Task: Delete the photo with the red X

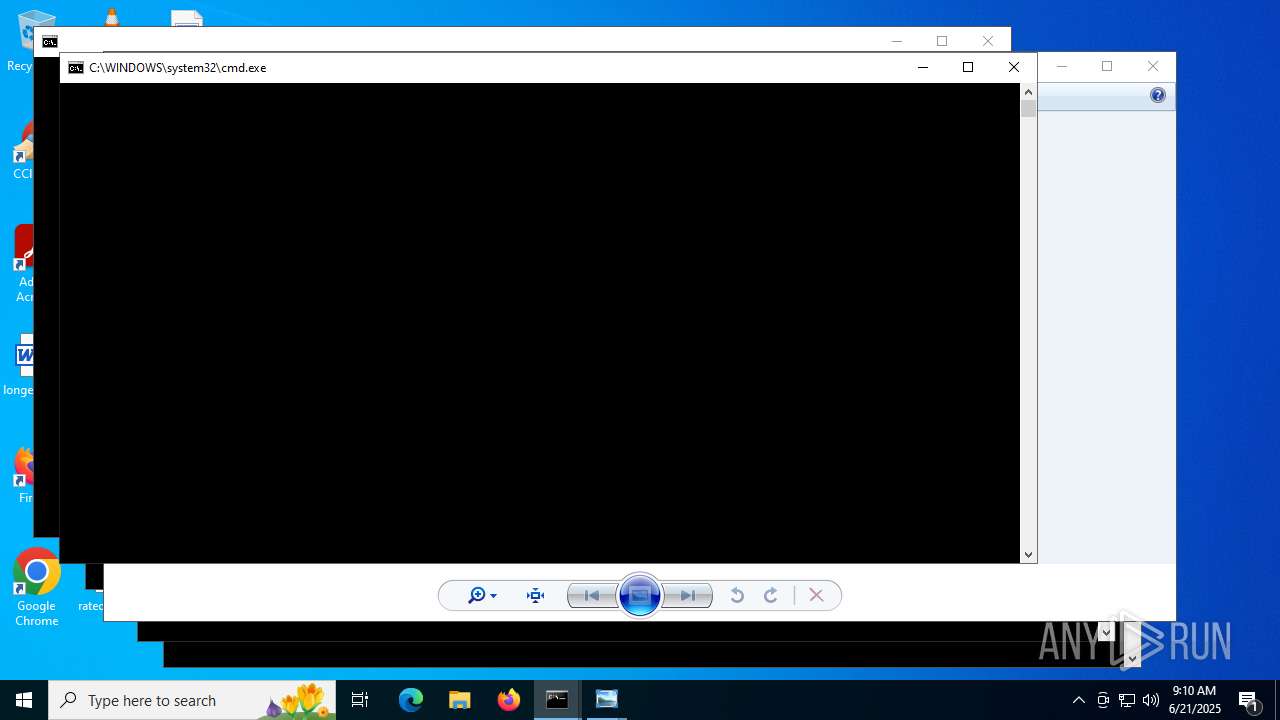Action: 816,596
